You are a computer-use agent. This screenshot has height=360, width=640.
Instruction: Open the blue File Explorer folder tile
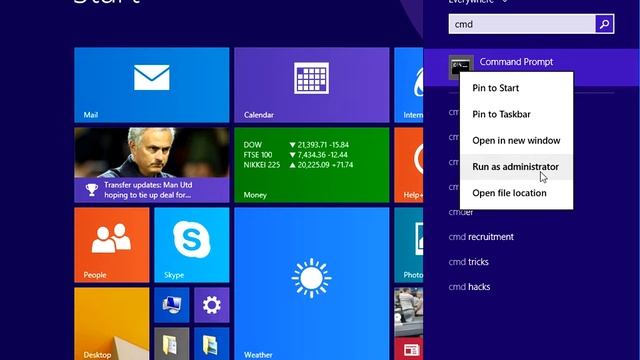(x=211, y=344)
